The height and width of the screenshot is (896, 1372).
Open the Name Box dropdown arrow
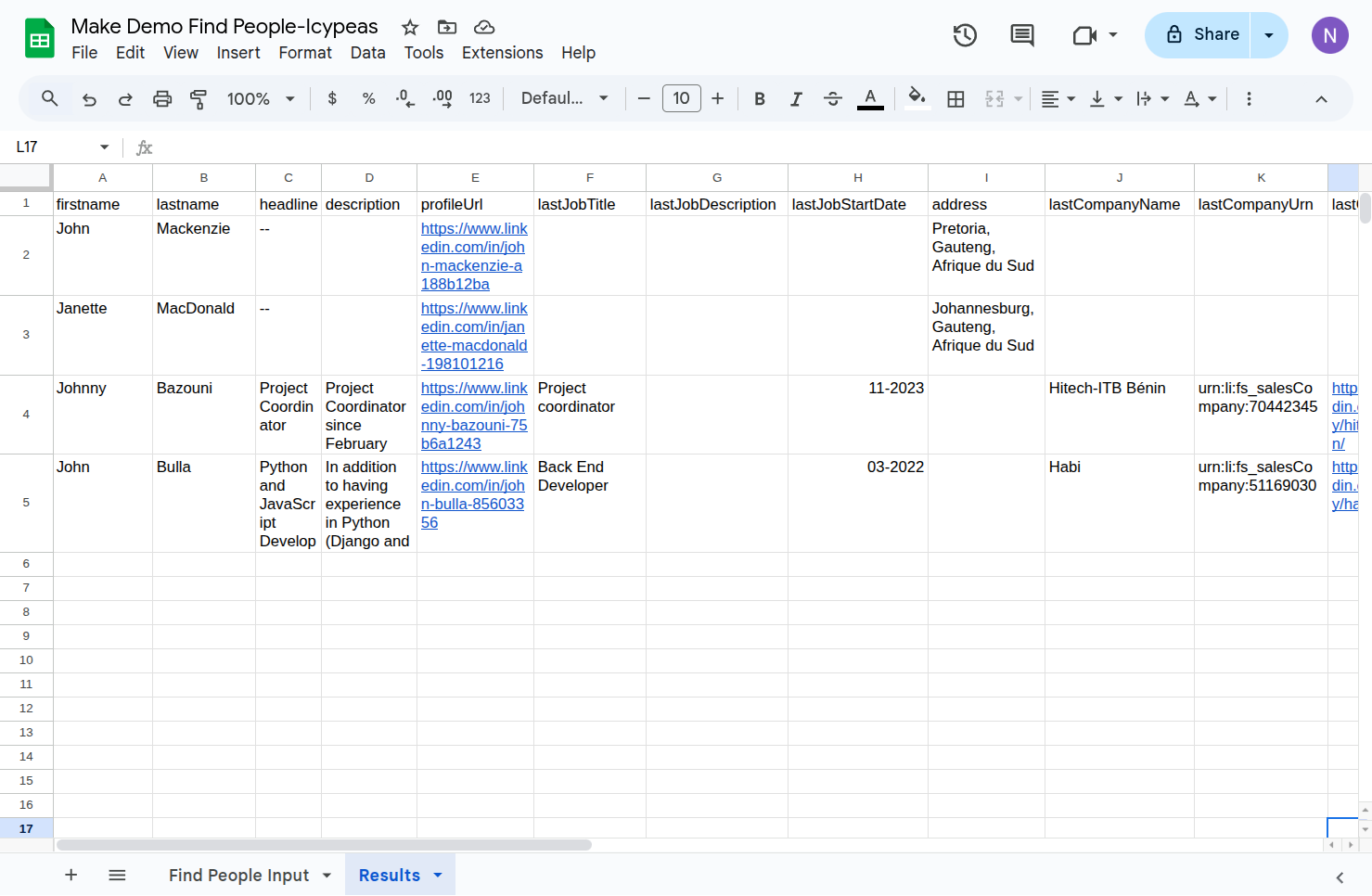tap(104, 147)
